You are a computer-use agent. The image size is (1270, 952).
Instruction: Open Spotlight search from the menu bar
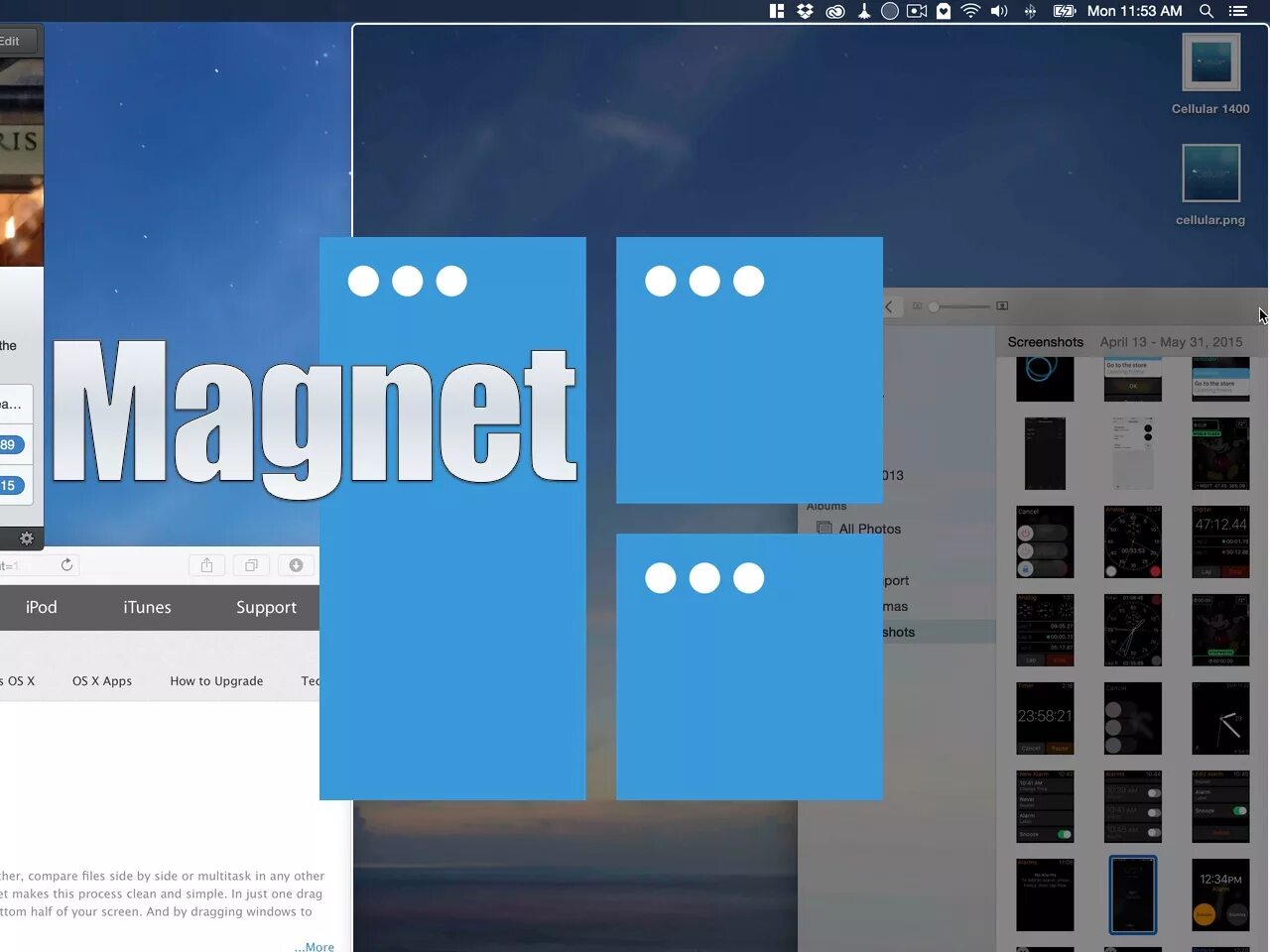pos(1206,11)
